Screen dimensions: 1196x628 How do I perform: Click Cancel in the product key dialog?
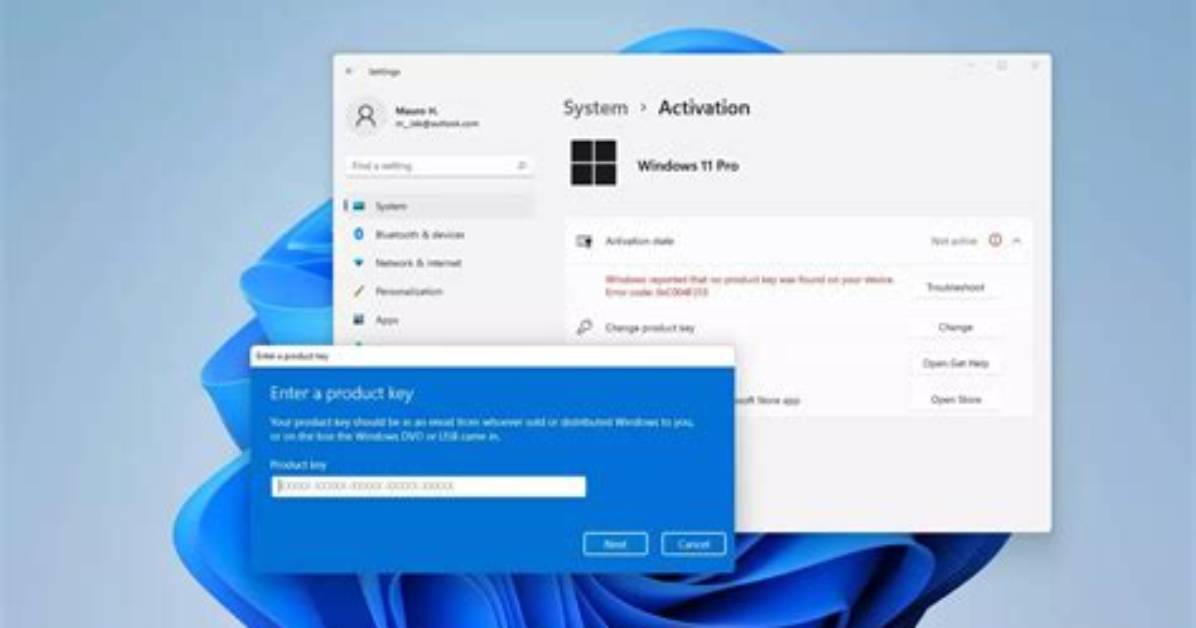[693, 544]
